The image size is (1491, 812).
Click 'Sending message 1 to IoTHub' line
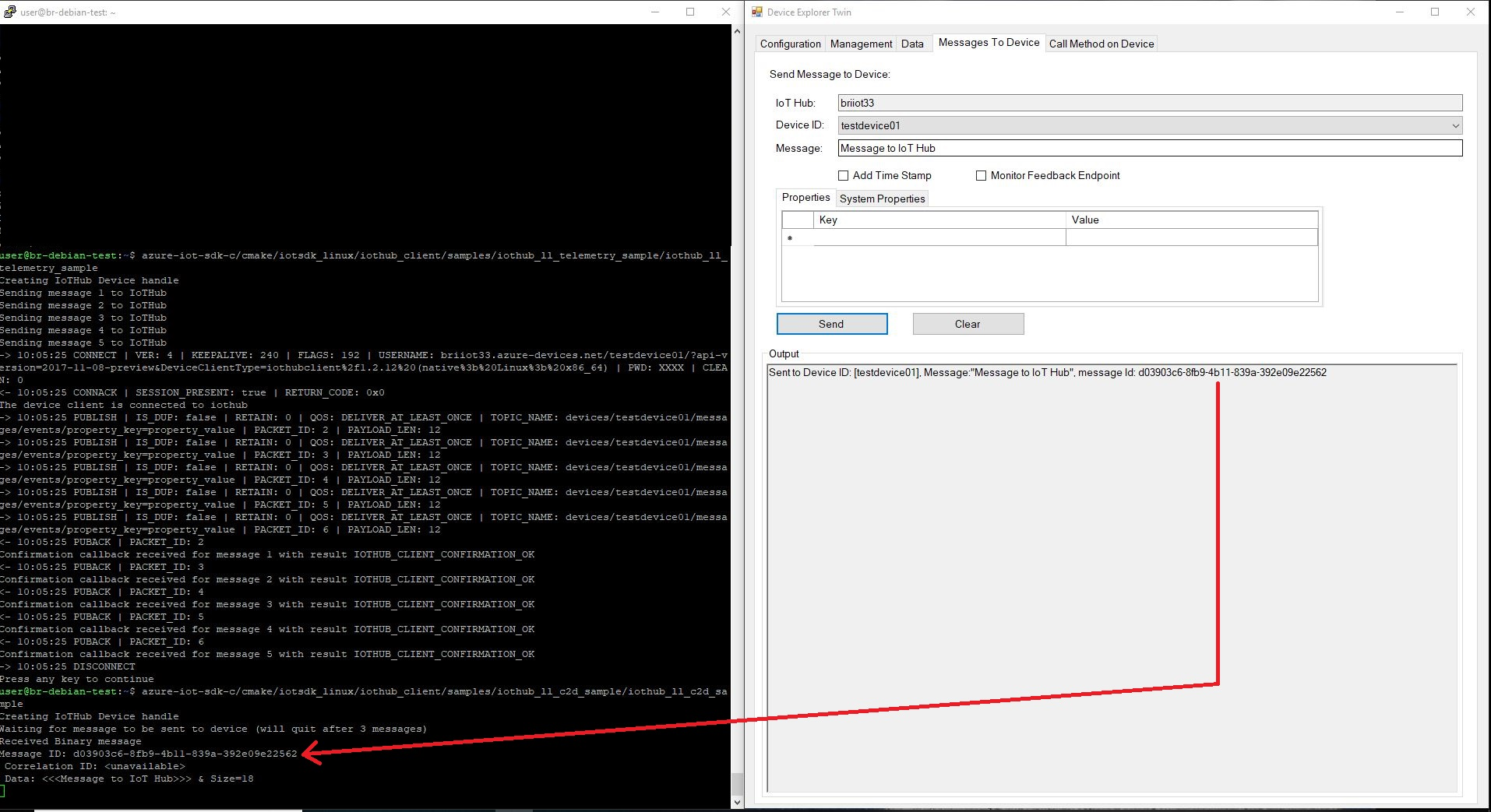tap(83, 293)
